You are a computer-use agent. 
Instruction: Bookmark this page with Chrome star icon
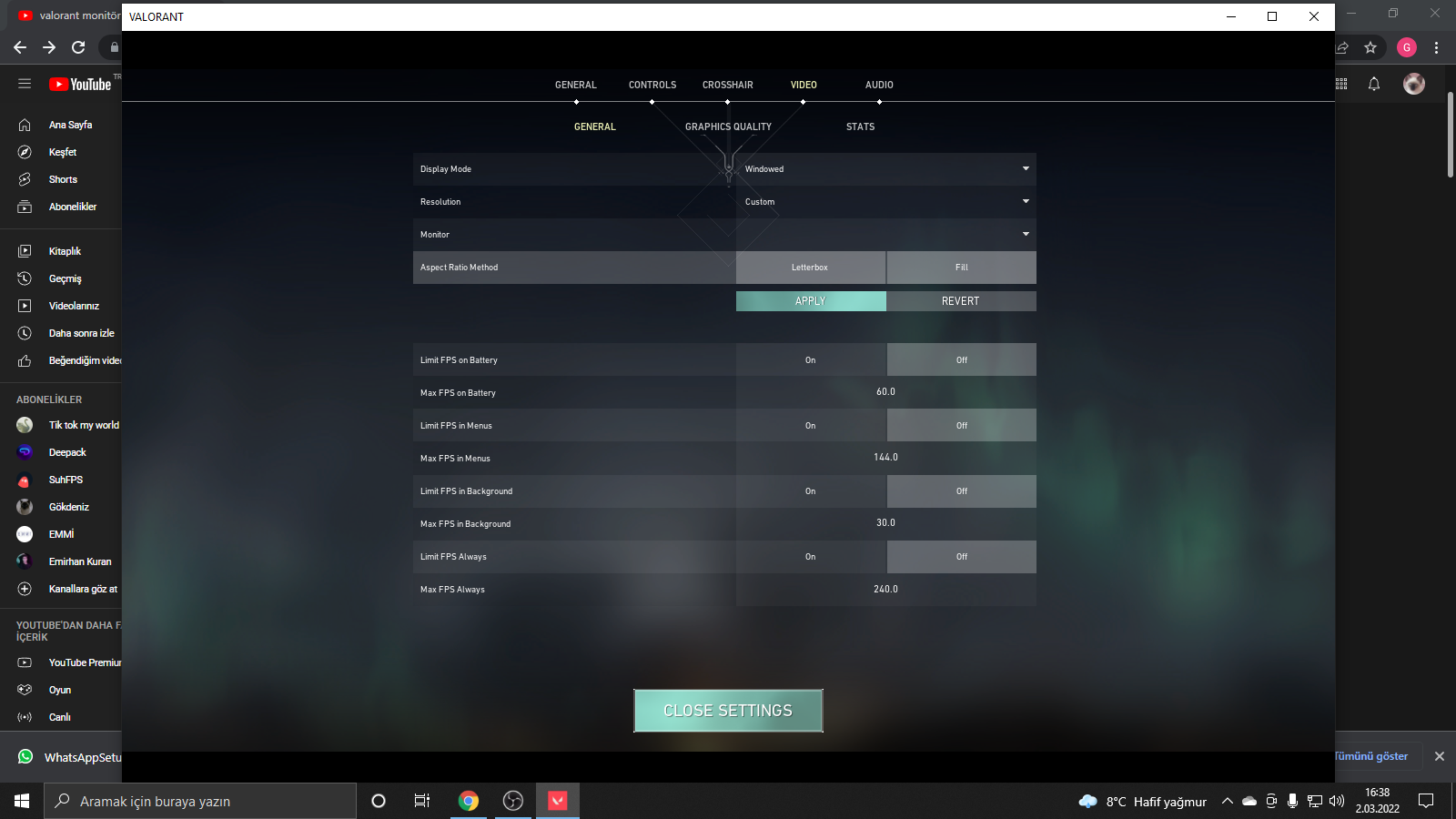1370,47
